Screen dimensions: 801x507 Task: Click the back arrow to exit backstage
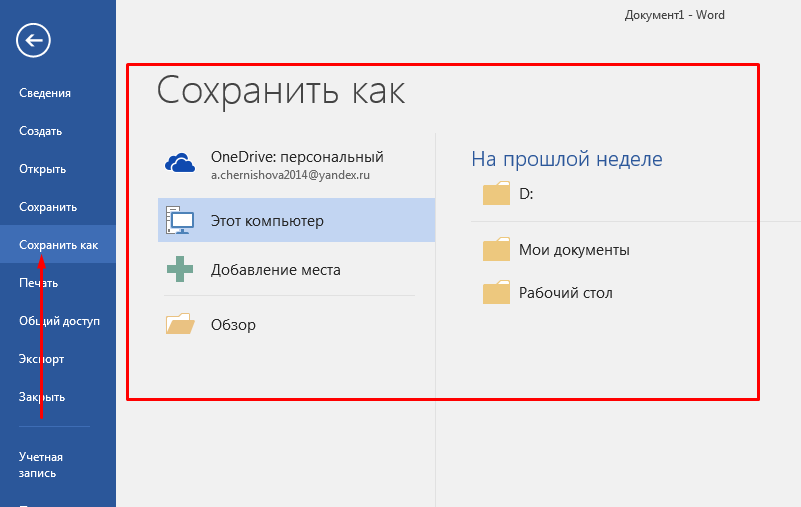[x=34, y=41]
